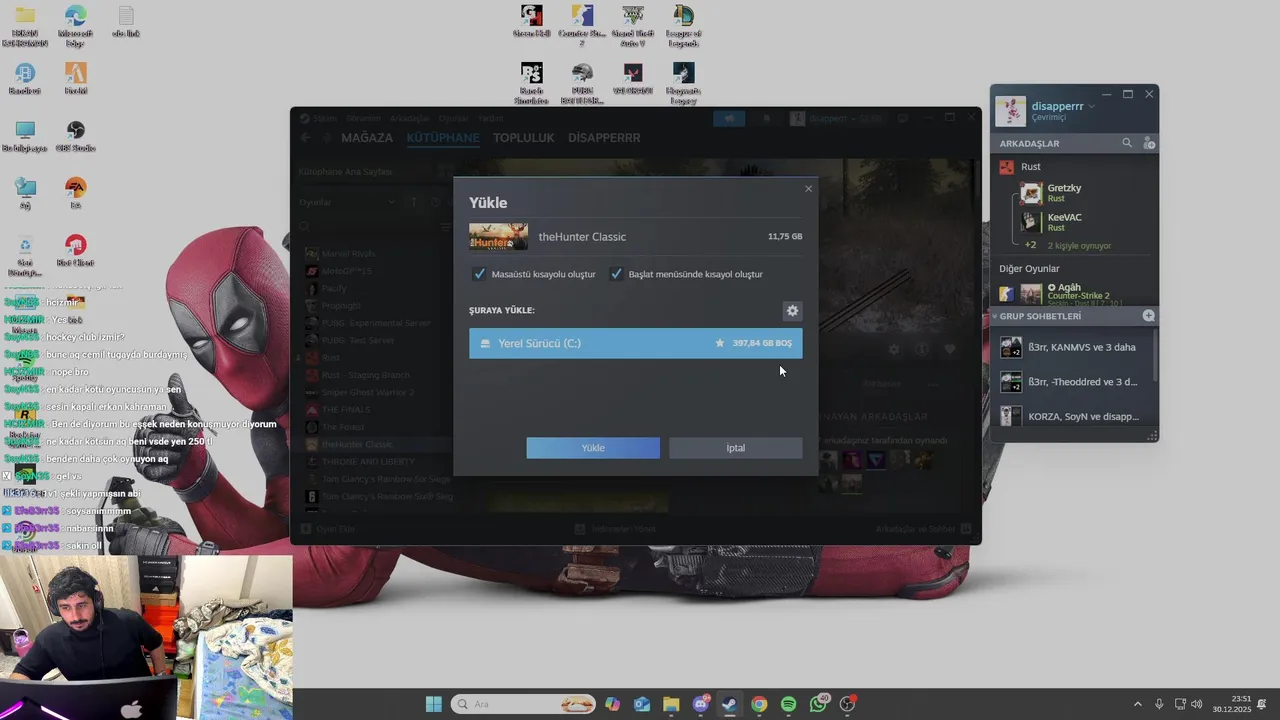Open Riot Client desktop shortcut
Screen dimensions: 1280x720
click(75, 251)
